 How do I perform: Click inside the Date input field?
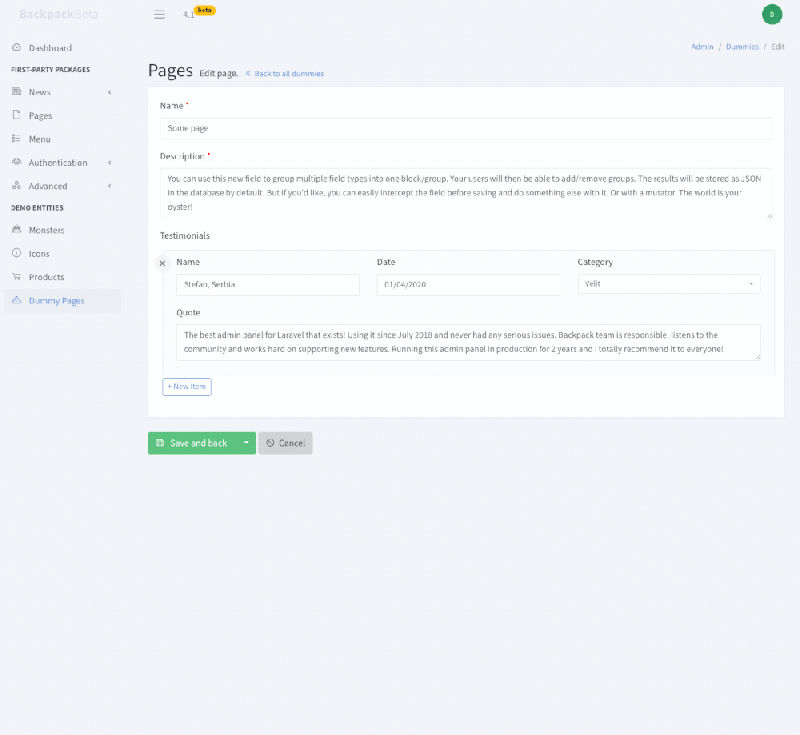467,284
